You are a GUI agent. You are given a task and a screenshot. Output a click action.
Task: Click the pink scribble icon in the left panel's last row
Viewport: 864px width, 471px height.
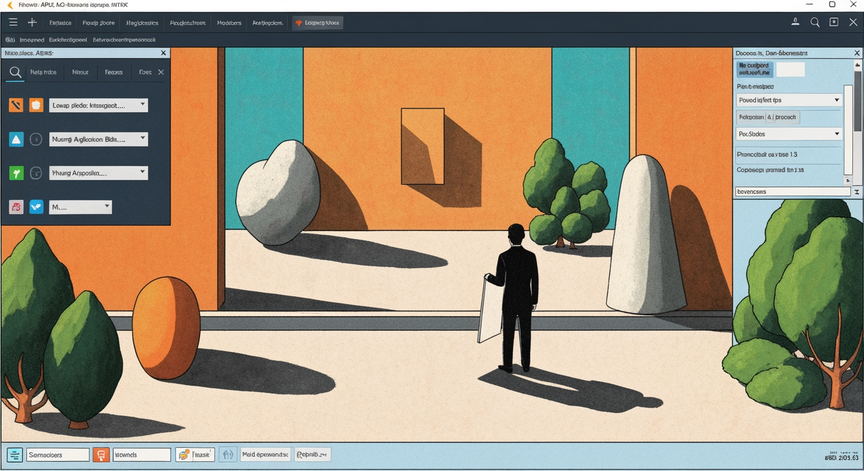[x=16, y=207]
